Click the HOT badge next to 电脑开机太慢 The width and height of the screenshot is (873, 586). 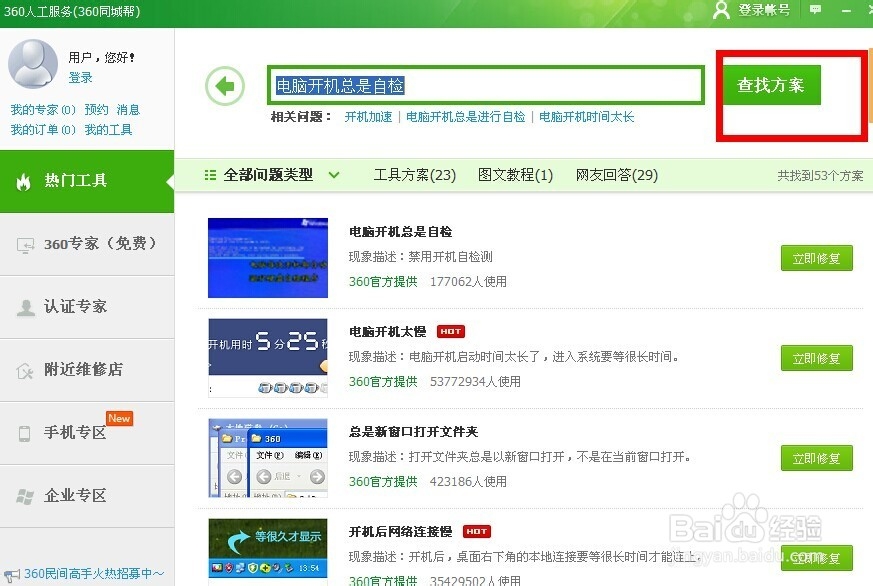pos(450,332)
